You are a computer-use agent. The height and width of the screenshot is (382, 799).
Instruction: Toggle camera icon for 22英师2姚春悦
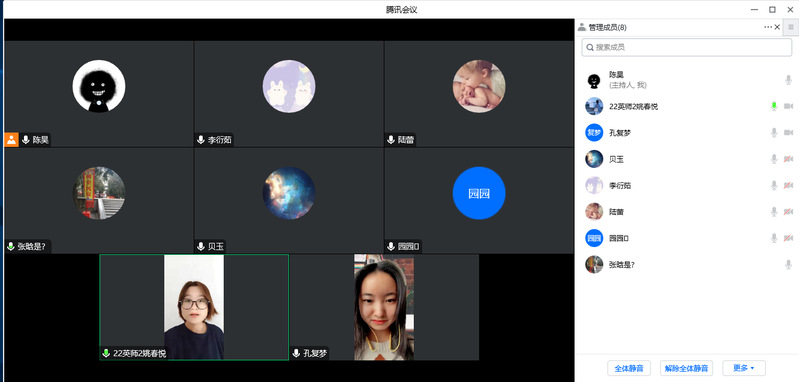coord(788,106)
